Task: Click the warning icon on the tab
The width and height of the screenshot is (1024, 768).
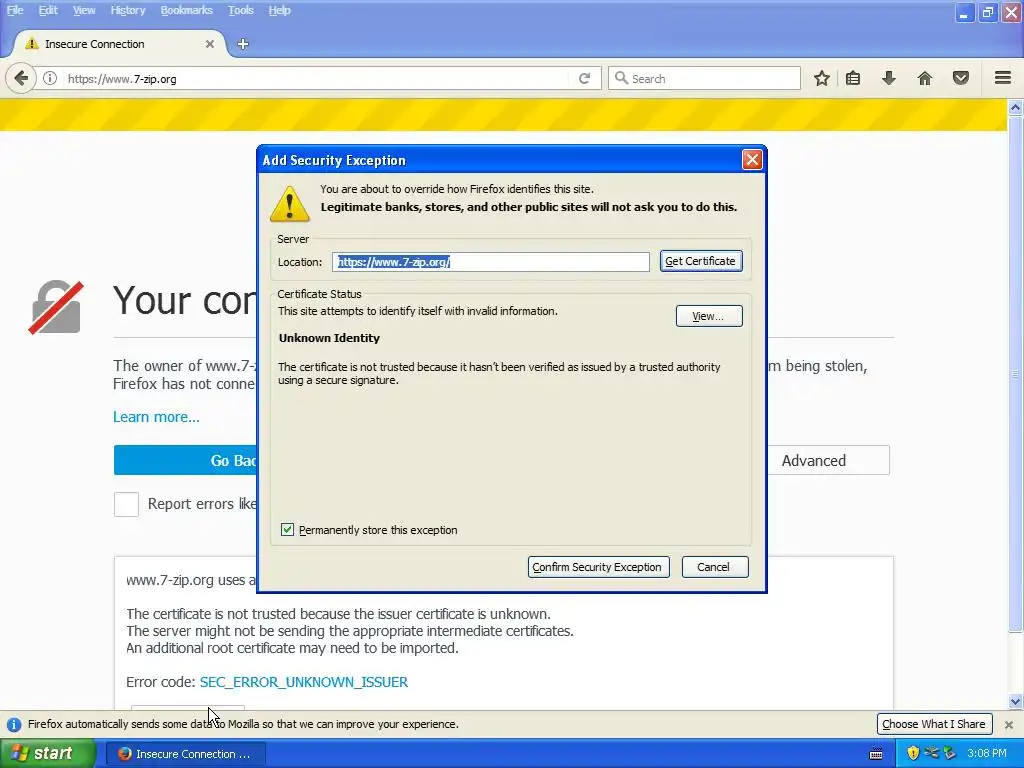Action: (31, 44)
